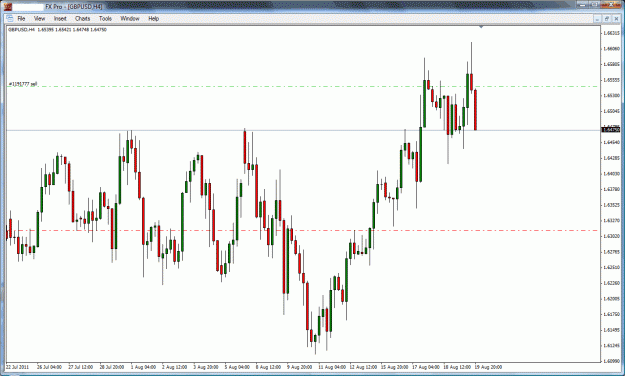The height and width of the screenshot is (376, 625).
Task: Click the 5 Aug 04:00 time label
Action: click(237, 367)
